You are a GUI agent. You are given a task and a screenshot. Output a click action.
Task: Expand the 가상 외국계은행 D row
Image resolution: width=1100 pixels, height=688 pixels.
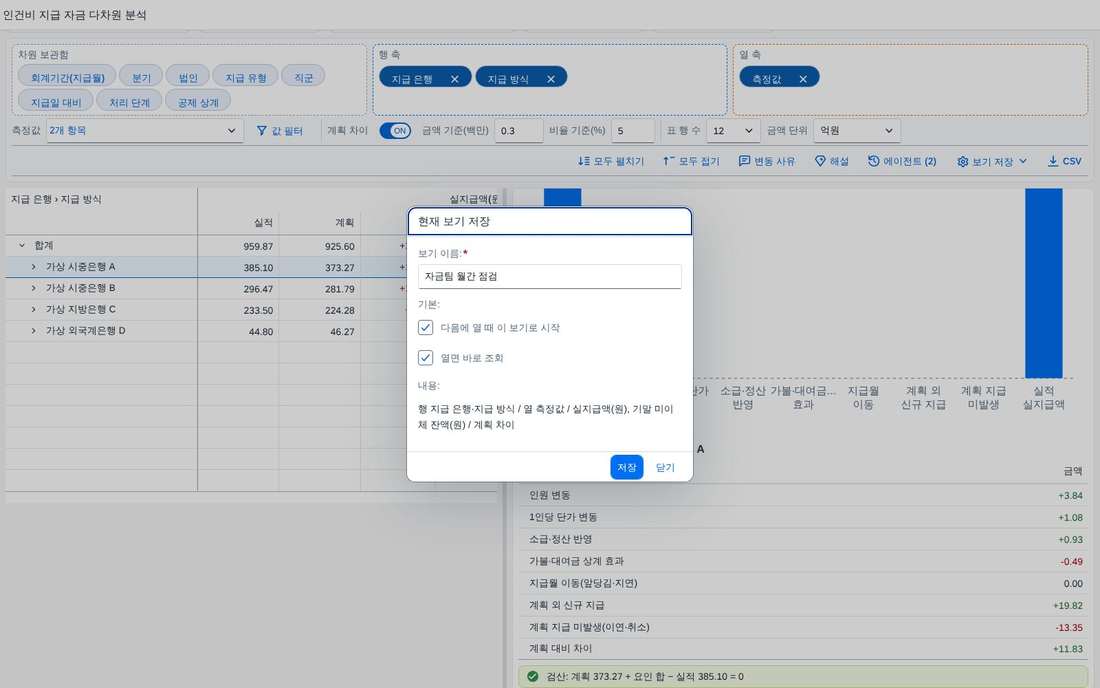(33, 330)
